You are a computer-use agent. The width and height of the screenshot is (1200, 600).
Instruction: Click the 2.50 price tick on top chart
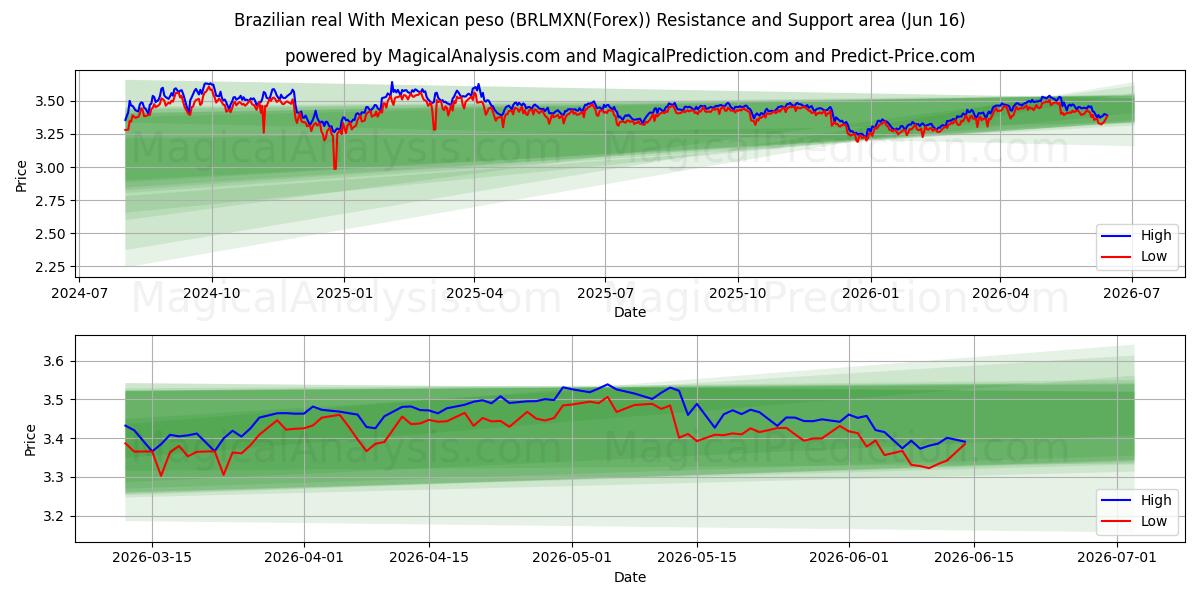(x=52, y=234)
